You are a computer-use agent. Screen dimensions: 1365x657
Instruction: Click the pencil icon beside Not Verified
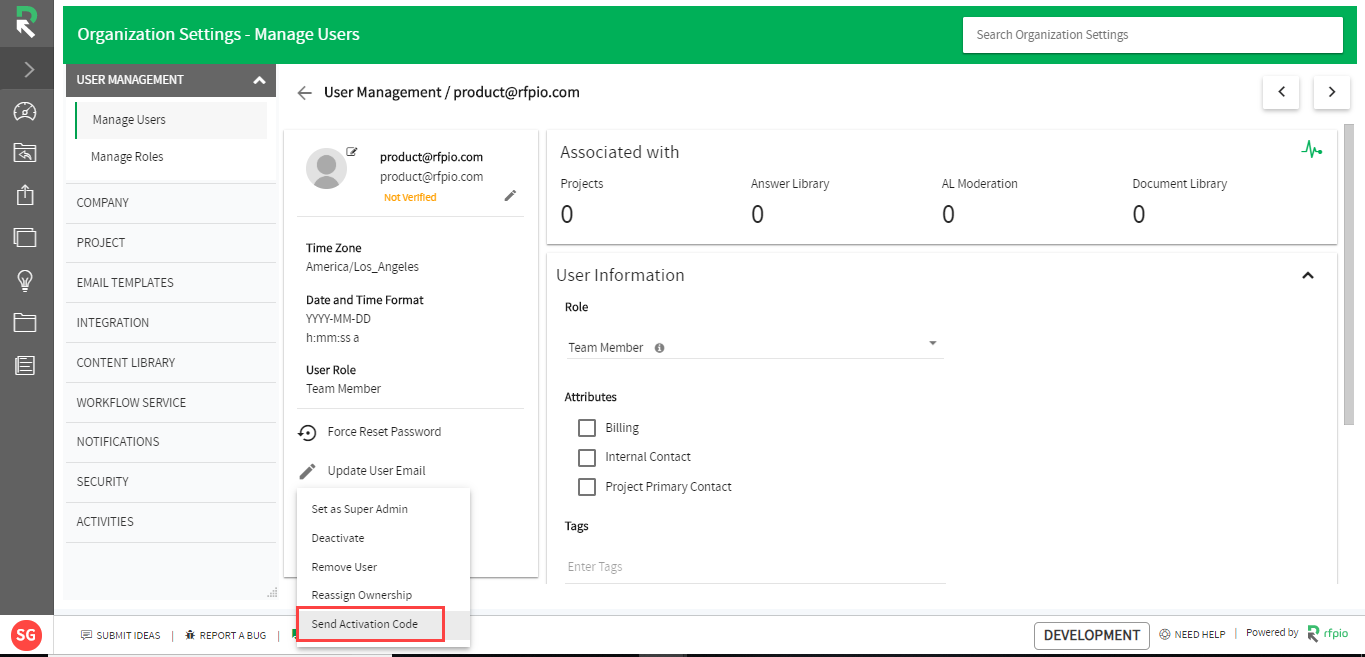pos(510,196)
